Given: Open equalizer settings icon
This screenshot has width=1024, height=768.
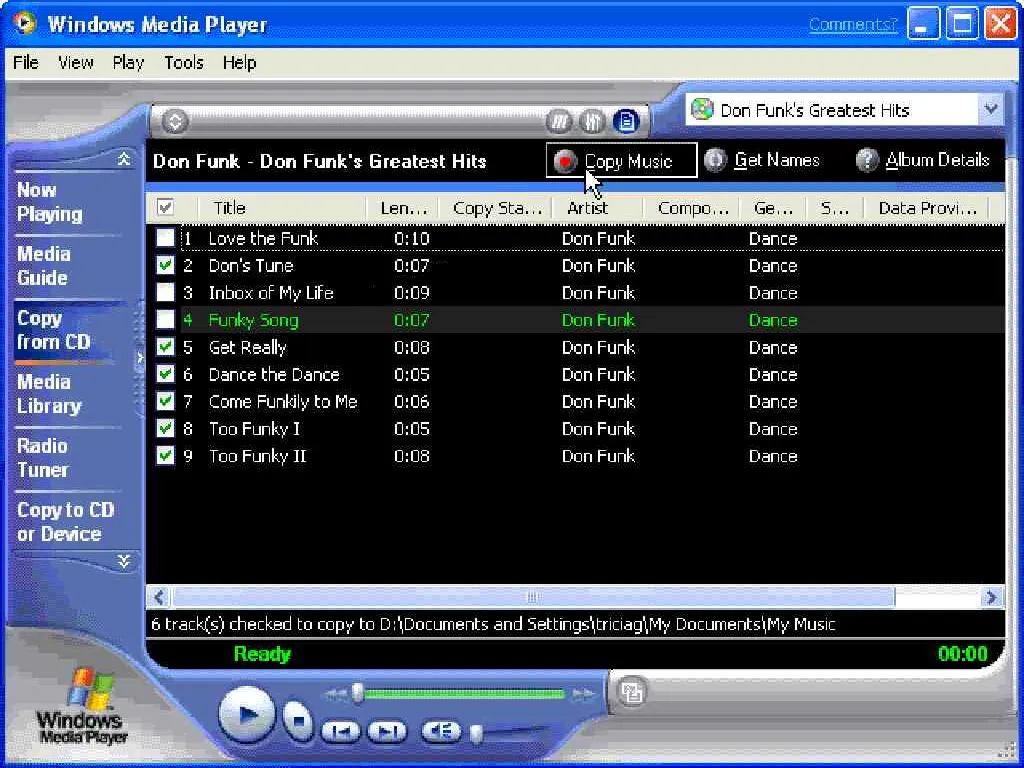Looking at the screenshot, I should click(x=592, y=121).
